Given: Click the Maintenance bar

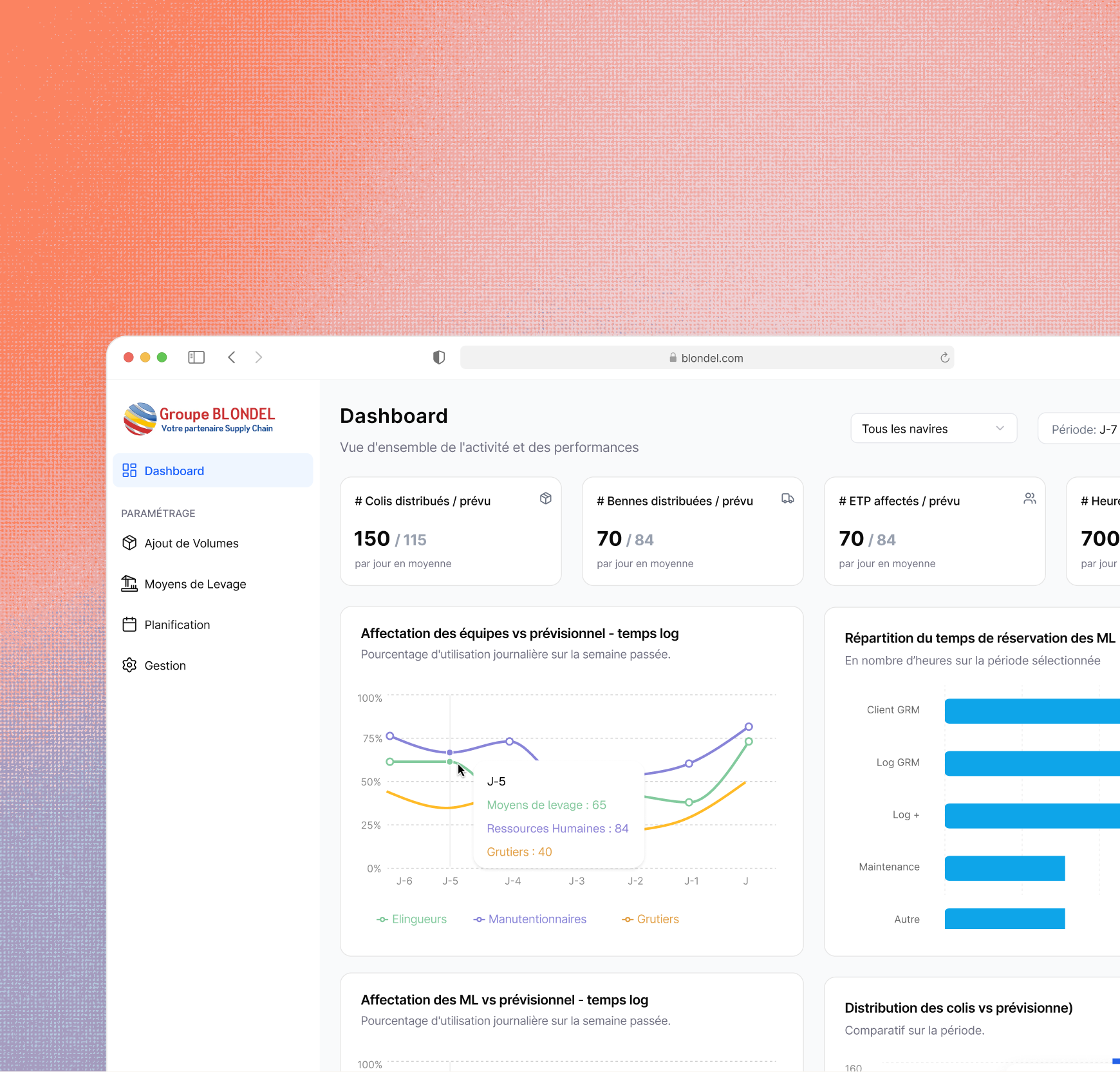Looking at the screenshot, I should click(x=1005, y=868).
